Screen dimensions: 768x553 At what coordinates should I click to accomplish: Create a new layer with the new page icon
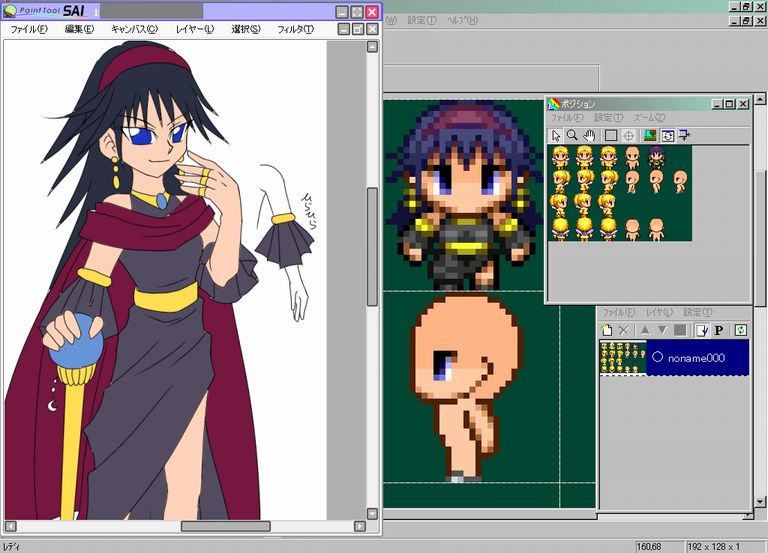(607, 331)
